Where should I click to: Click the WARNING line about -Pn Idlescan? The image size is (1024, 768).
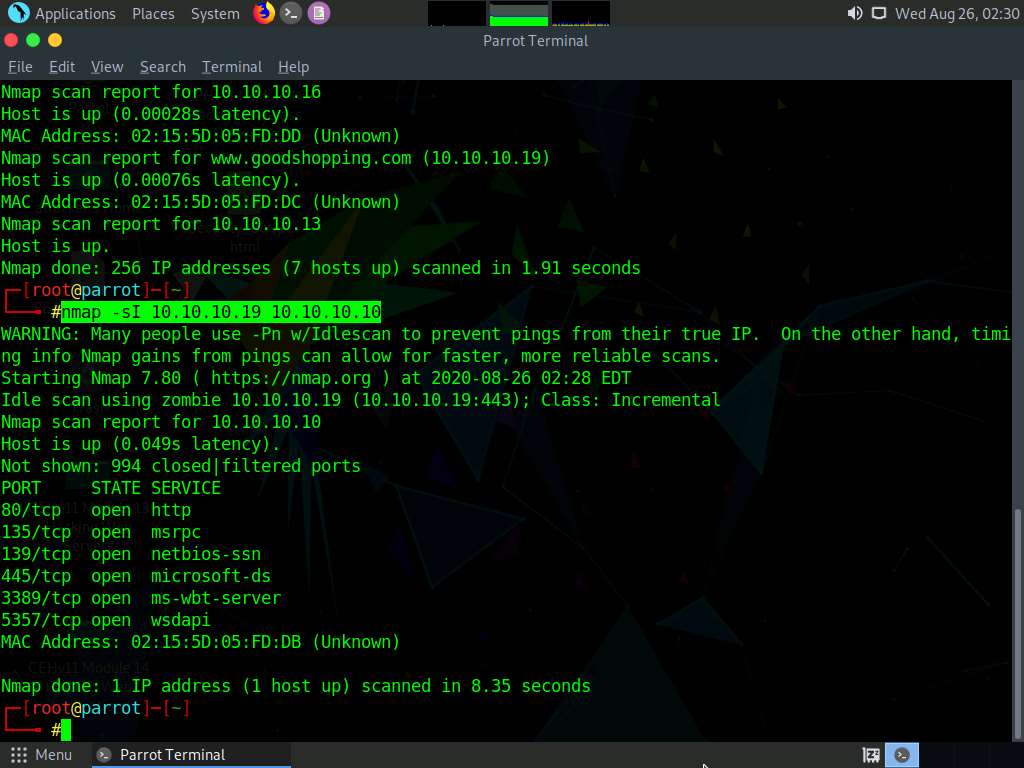(506, 345)
